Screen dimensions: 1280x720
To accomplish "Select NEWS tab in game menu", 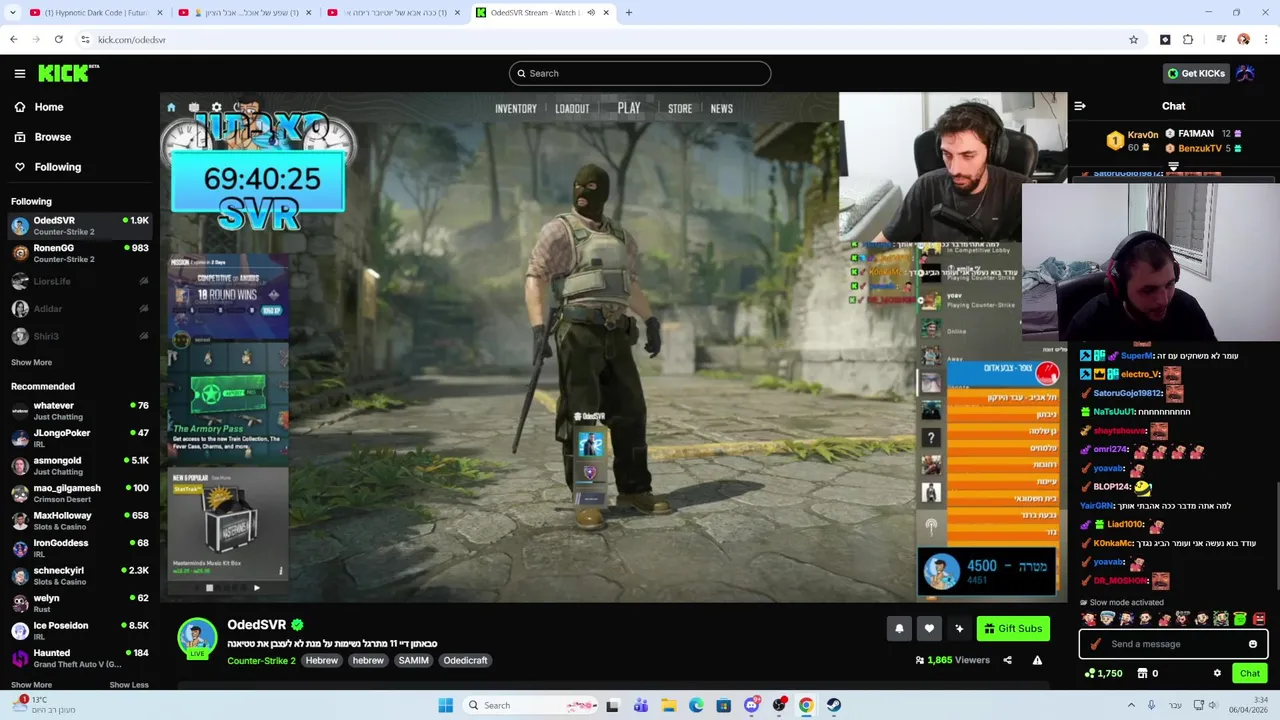I will [721, 108].
